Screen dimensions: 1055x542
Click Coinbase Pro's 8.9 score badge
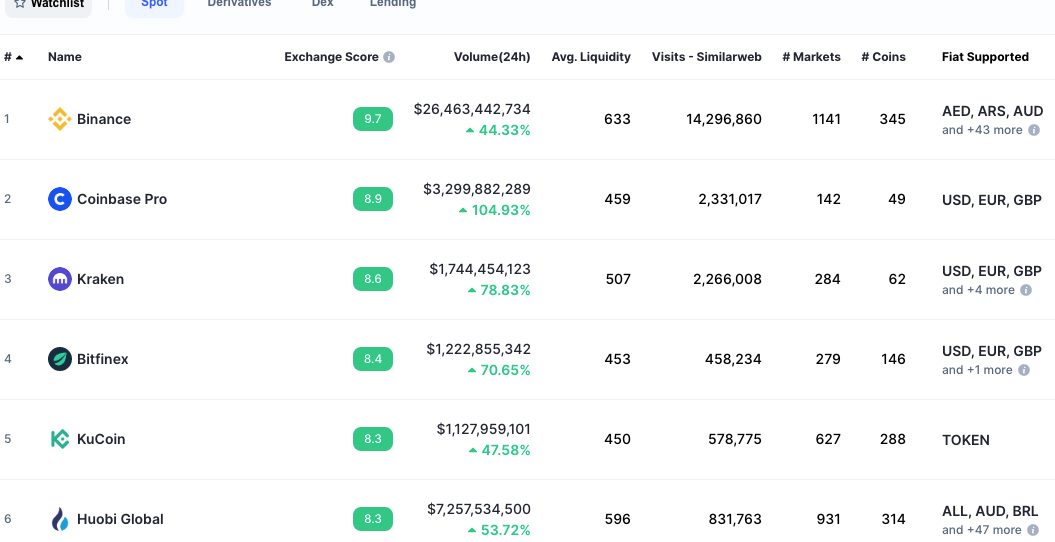pyautogui.click(x=373, y=199)
